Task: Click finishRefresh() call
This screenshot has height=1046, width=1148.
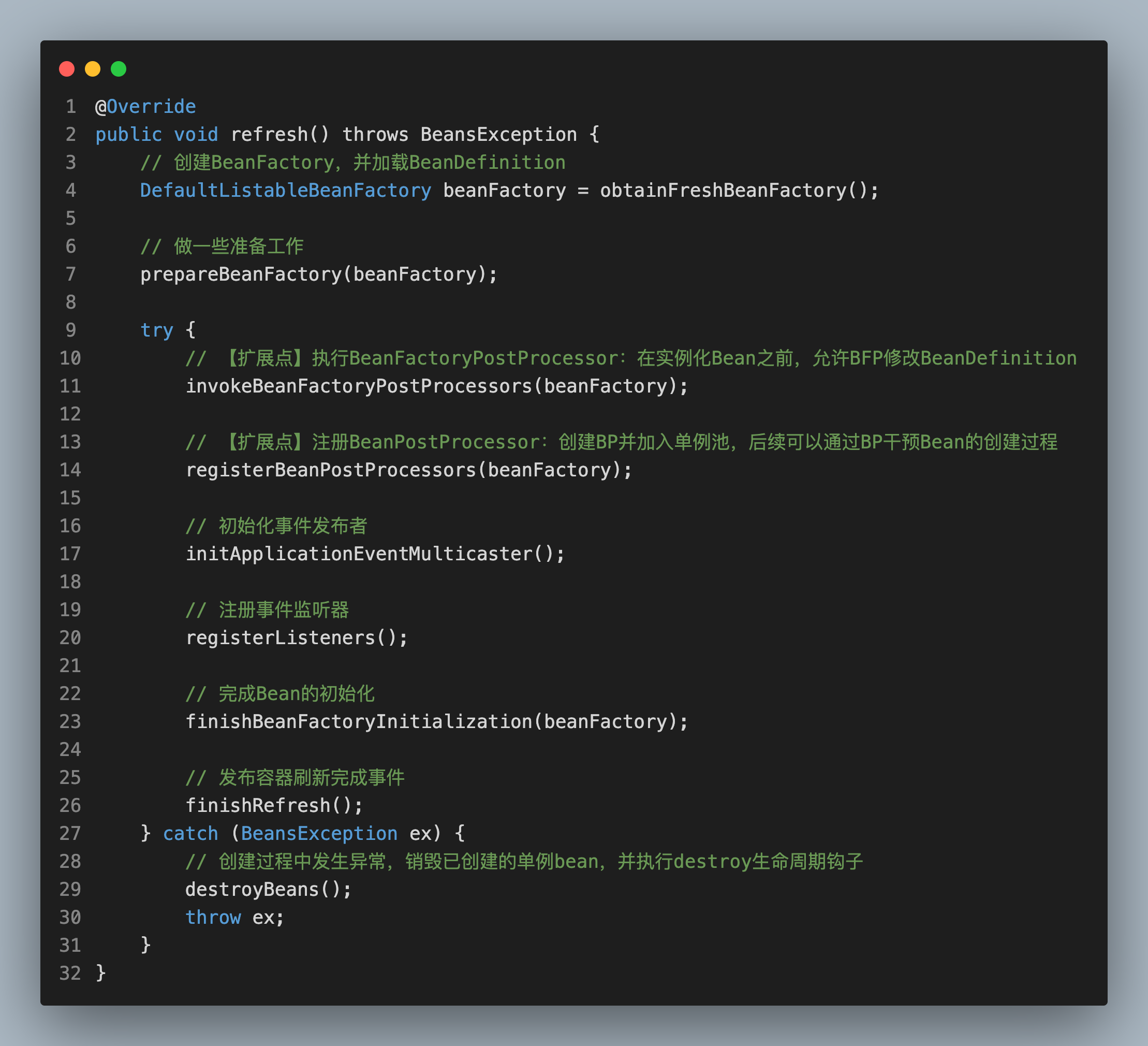Action: coord(257,806)
